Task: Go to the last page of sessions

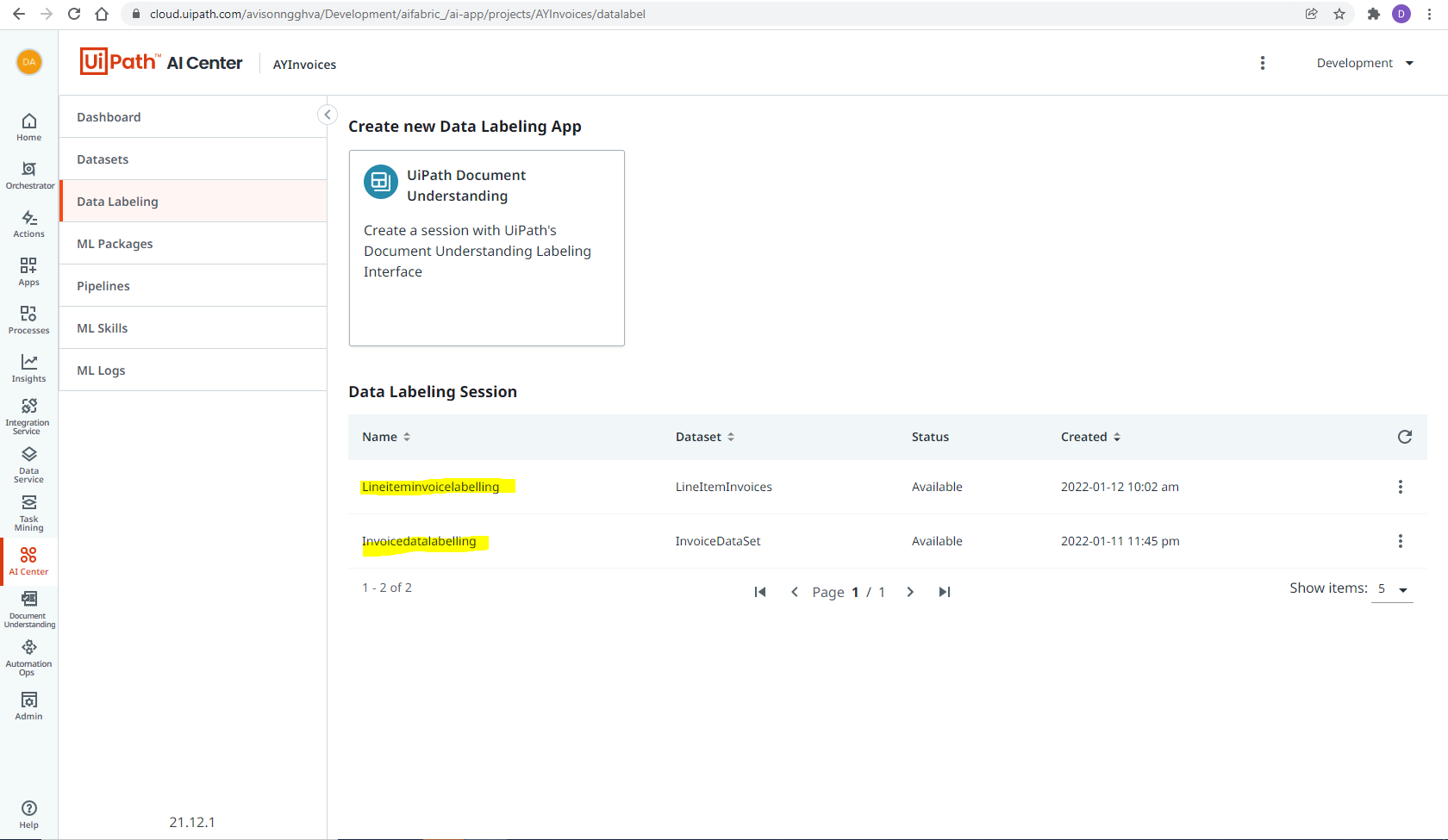Action: 945,592
